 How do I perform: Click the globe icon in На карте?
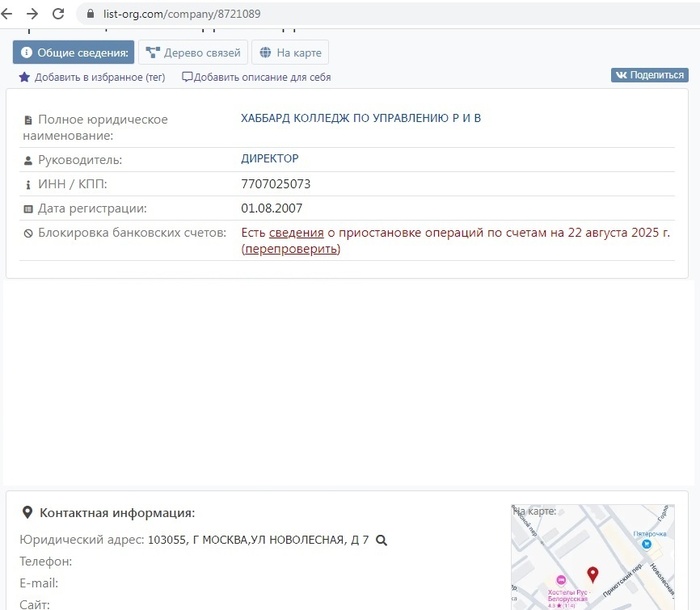tap(265, 52)
